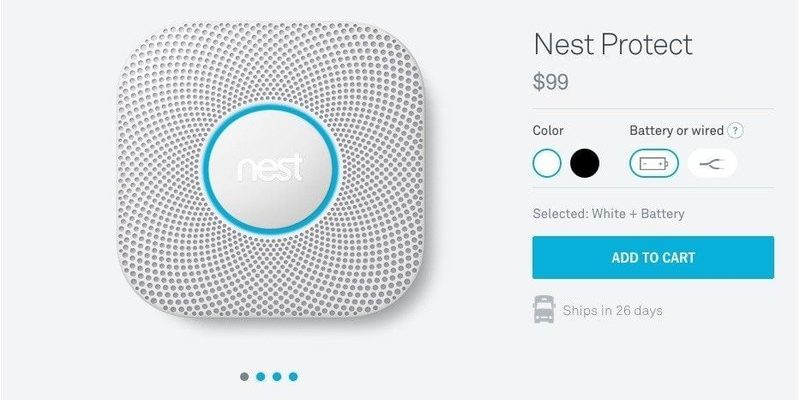Viewport: 800px width, 400px height.
Task: Jump to the last carousel dot
Action: [293, 377]
